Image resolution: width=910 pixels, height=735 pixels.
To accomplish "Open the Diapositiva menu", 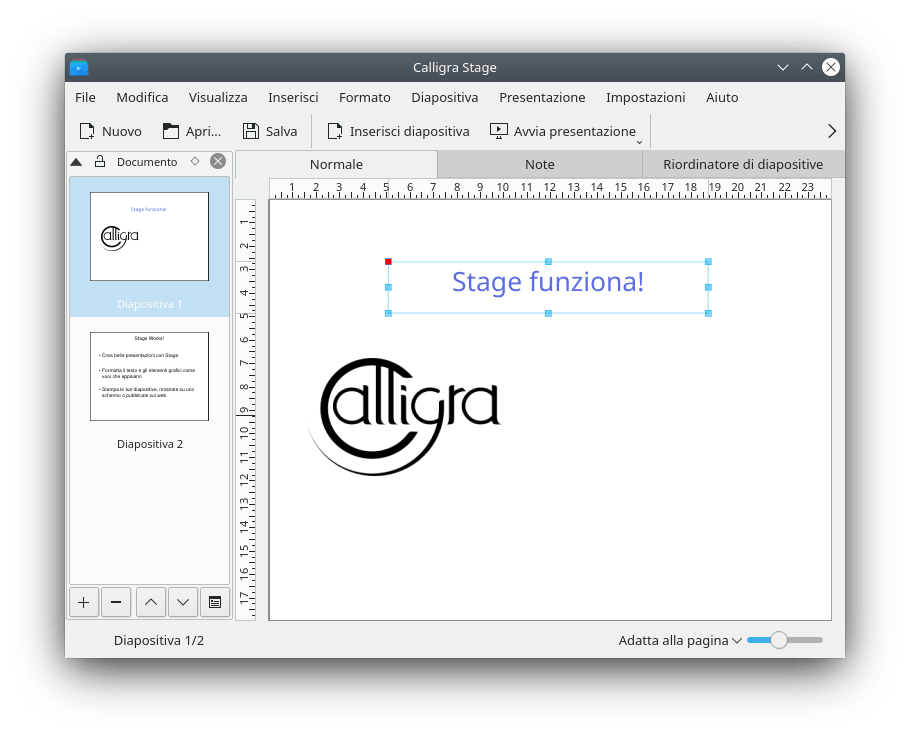I will [444, 97].
